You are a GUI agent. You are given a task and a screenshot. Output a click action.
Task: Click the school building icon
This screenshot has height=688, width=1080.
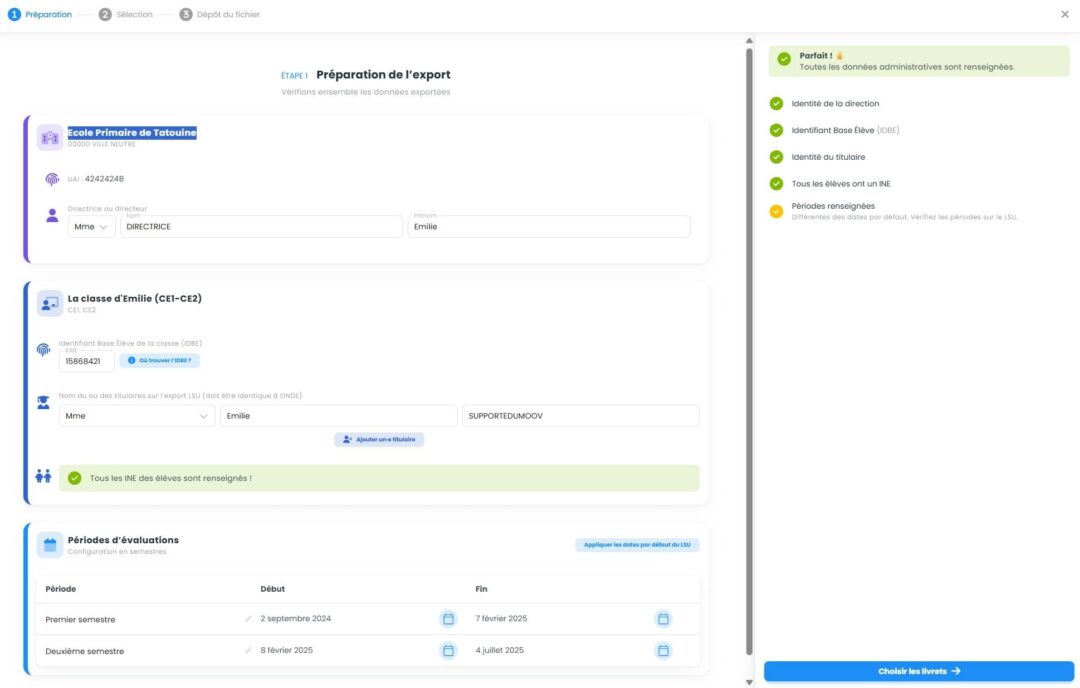[x=50, y=137]
